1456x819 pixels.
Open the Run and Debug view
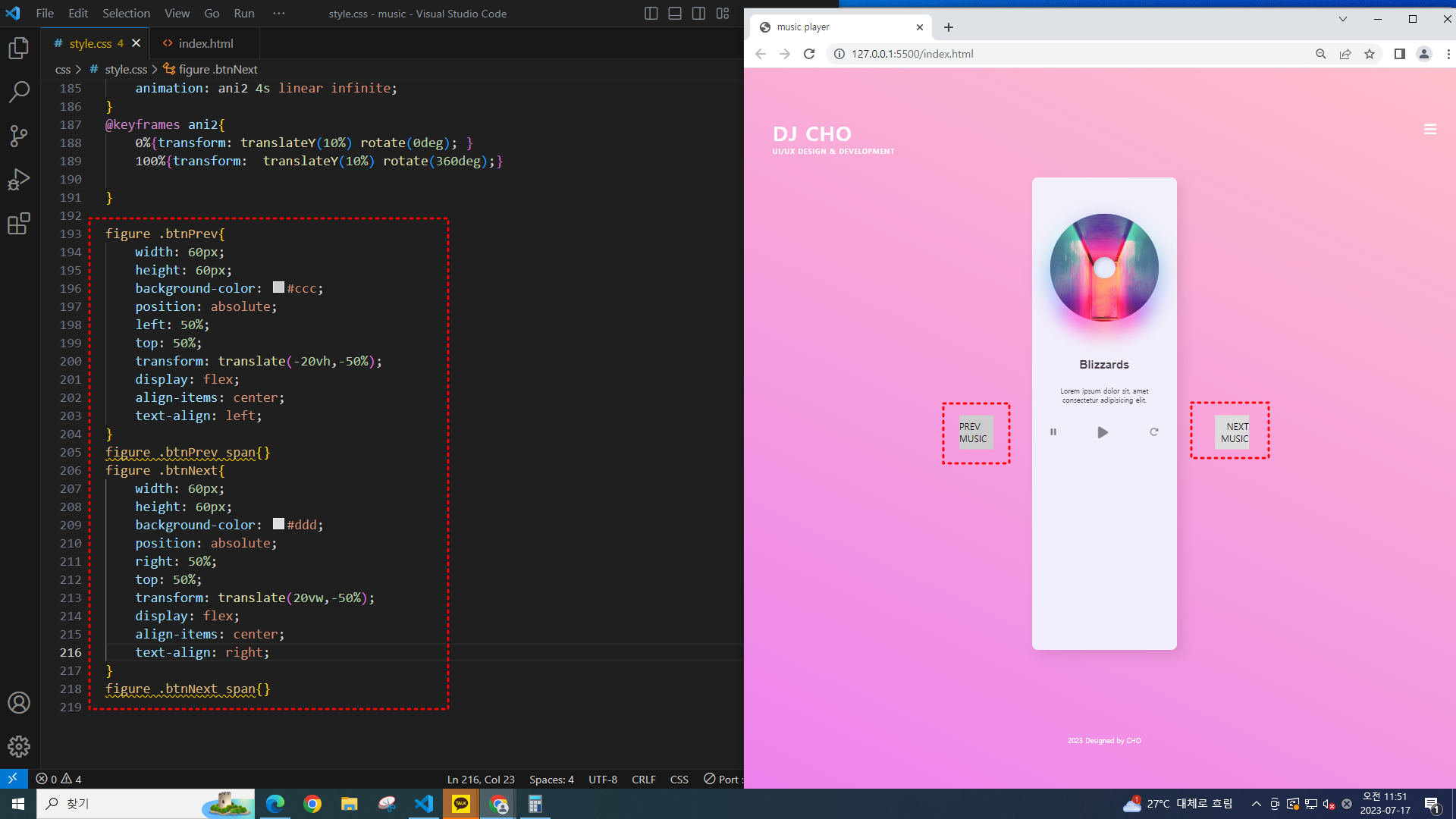(x=19, y=180)
